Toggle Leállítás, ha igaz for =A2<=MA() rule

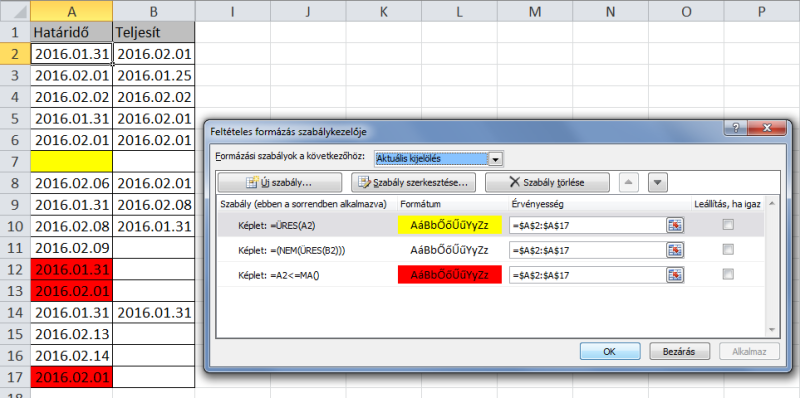(728, 275)
